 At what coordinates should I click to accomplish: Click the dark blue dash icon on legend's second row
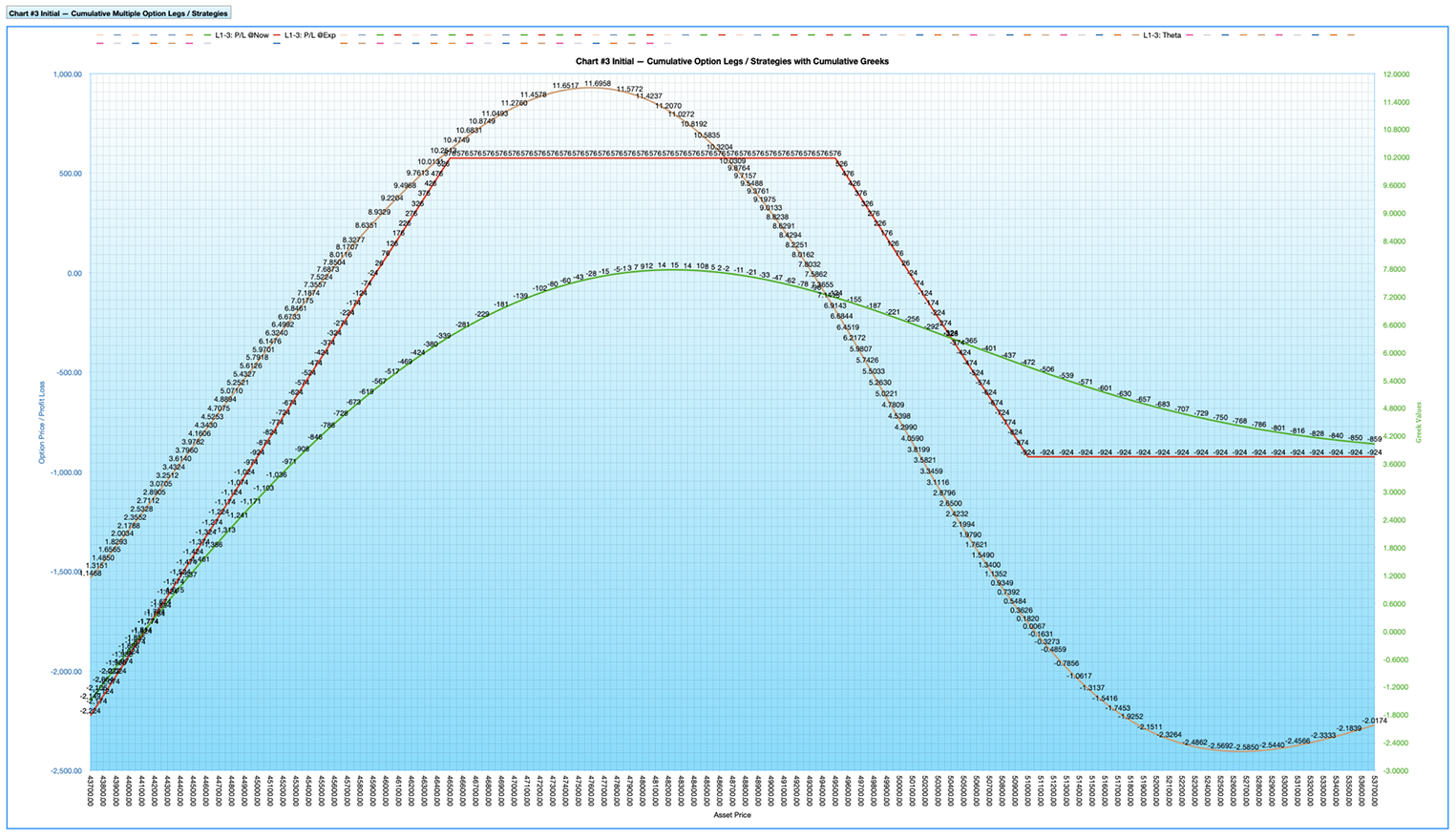click(137, 42)
